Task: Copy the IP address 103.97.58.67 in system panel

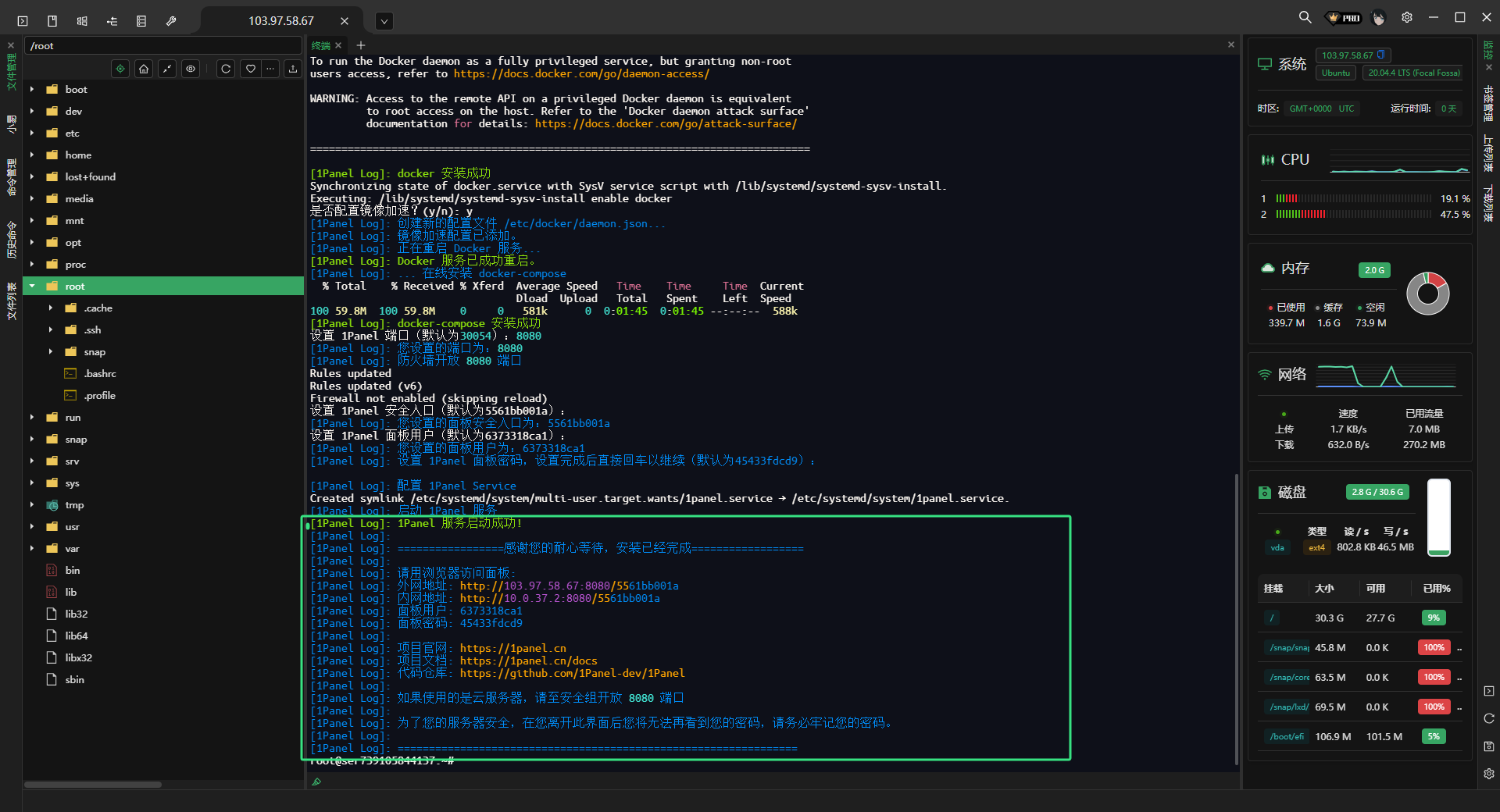Action: (x=1381, y=55)
